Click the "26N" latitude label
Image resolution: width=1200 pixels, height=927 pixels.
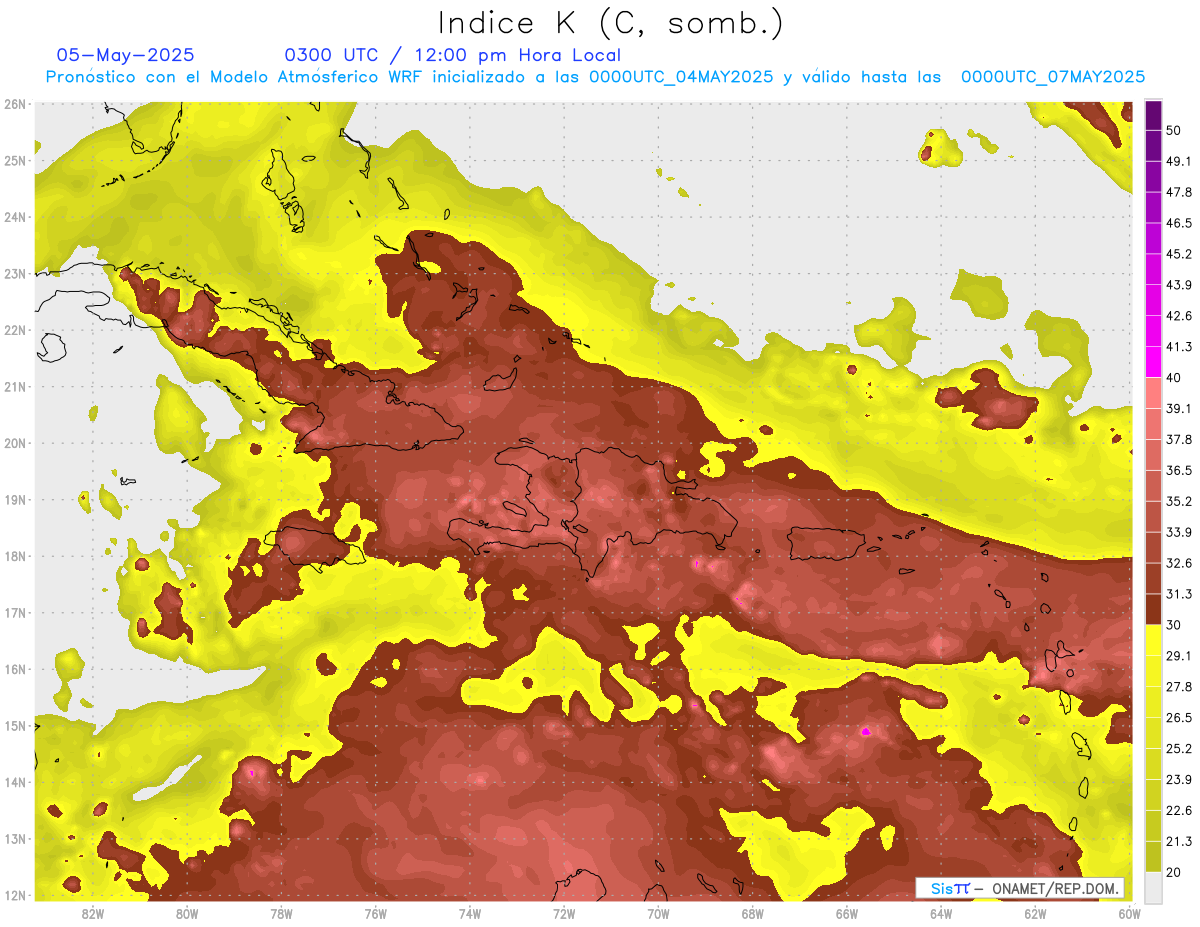coord(15,104)
